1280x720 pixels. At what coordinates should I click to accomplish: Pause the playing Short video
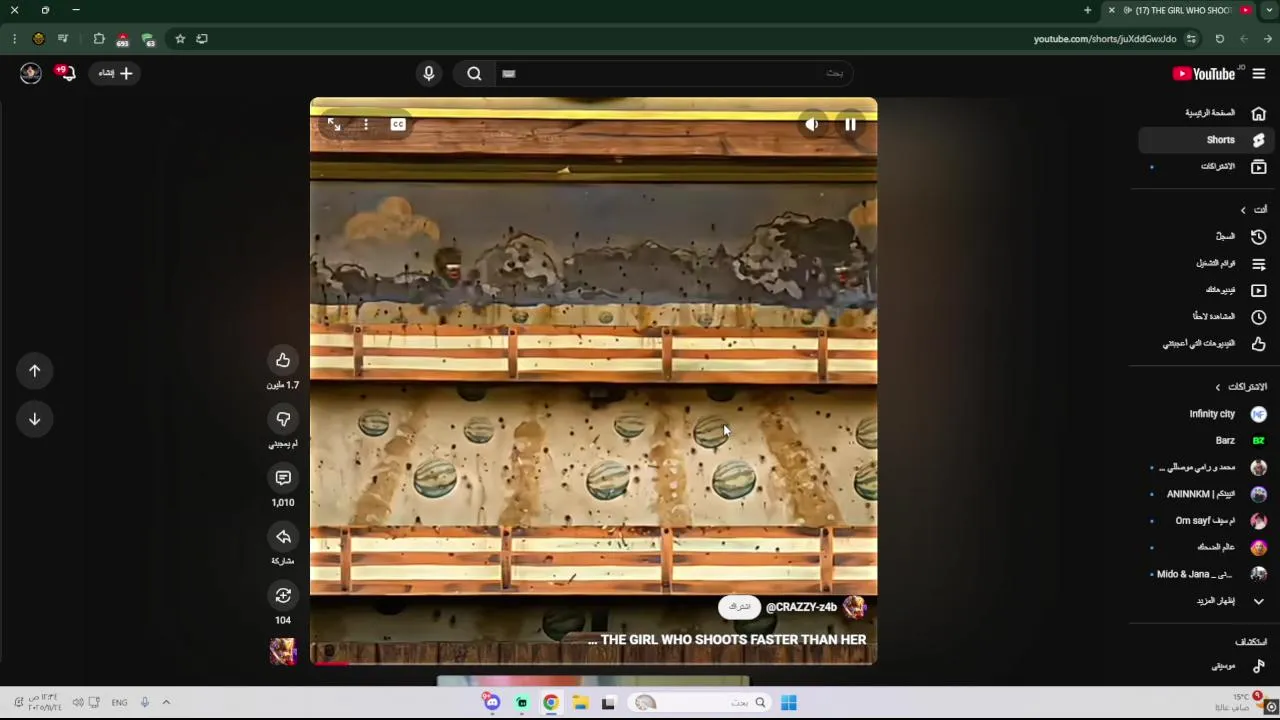(x=850, y=125)
